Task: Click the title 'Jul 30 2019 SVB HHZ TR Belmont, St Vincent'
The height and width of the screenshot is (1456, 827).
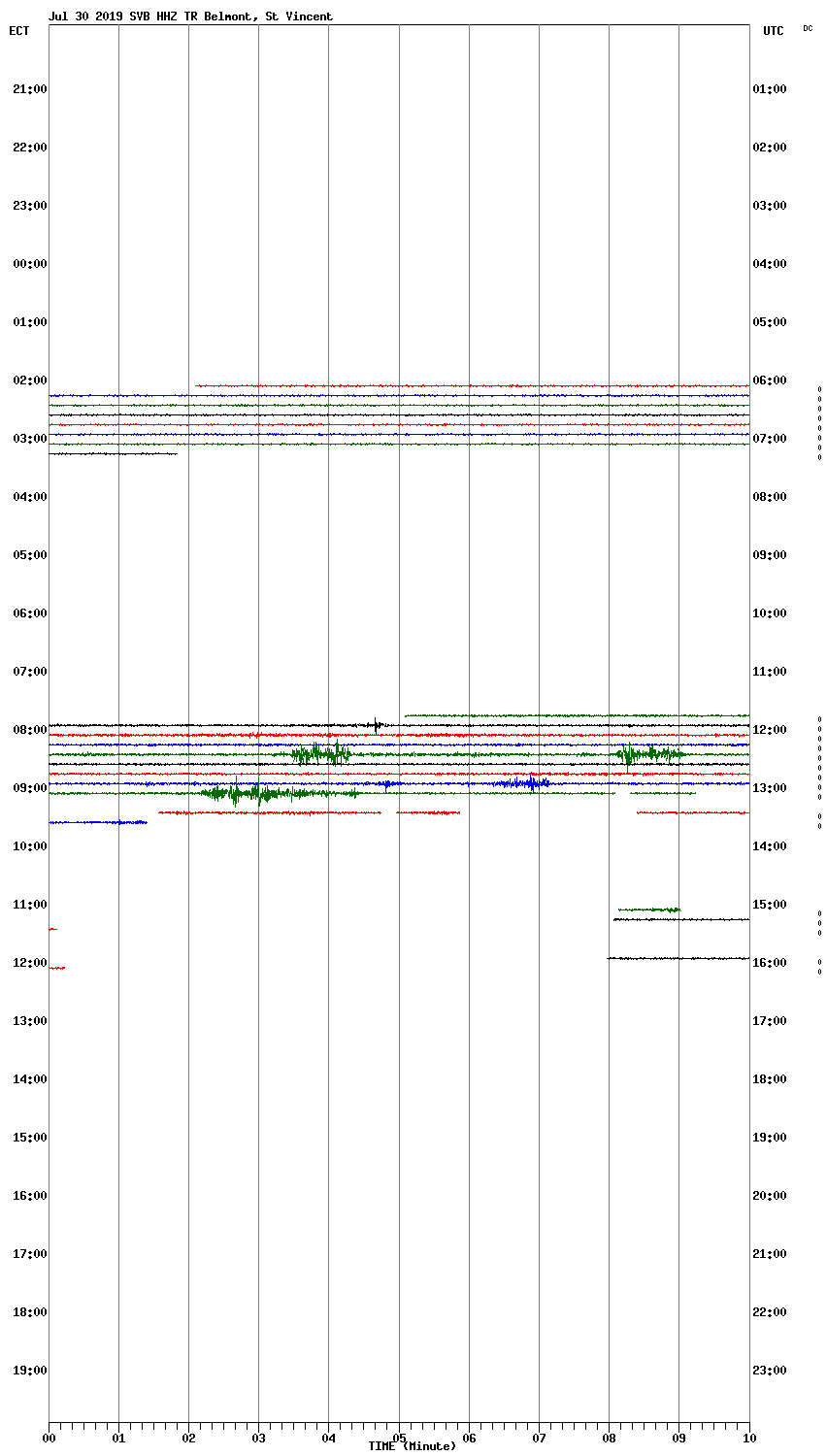Action: pos(190,17)
